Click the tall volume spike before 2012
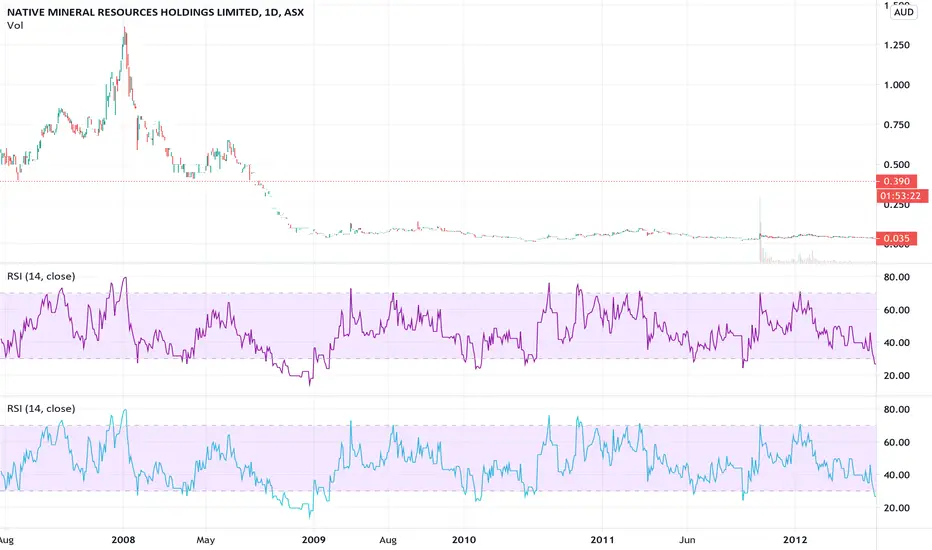The image size is (932, 550). point(760,229)
